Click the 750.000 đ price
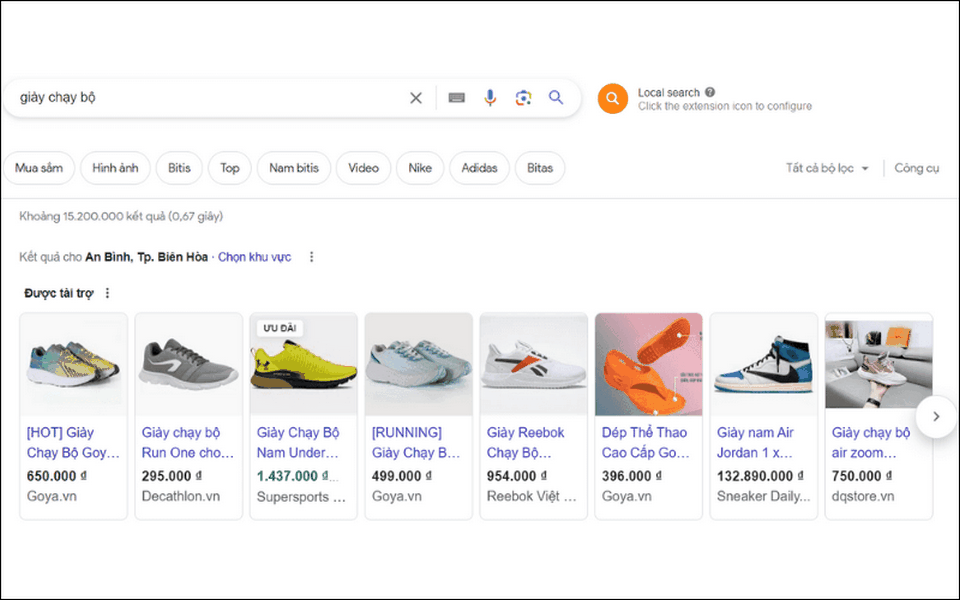The image size is (960, 600). (861, 476)
